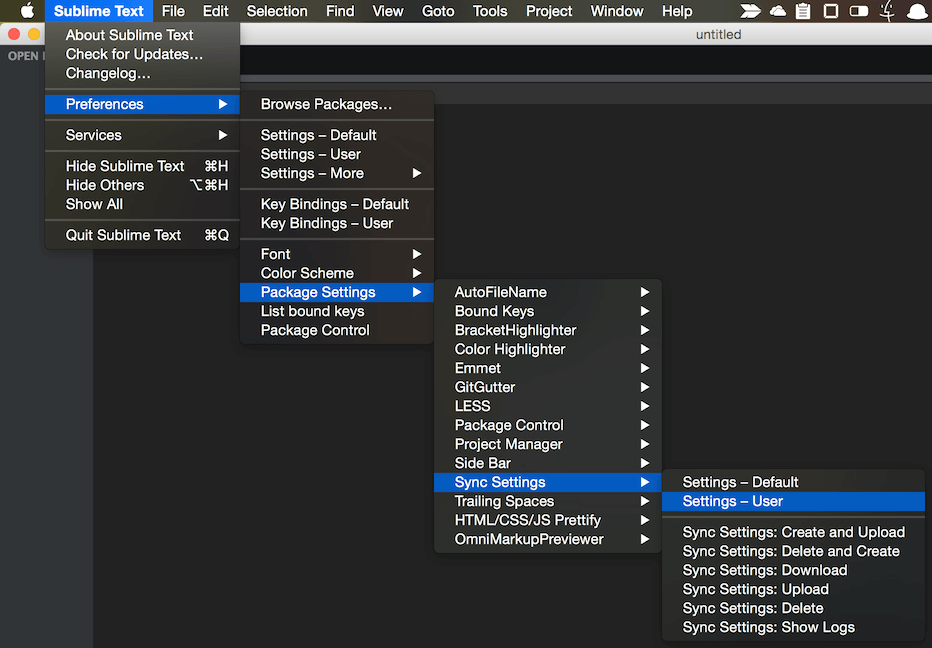Expand the Bound Keys package settings
The image size is (932, 648).
548,311
